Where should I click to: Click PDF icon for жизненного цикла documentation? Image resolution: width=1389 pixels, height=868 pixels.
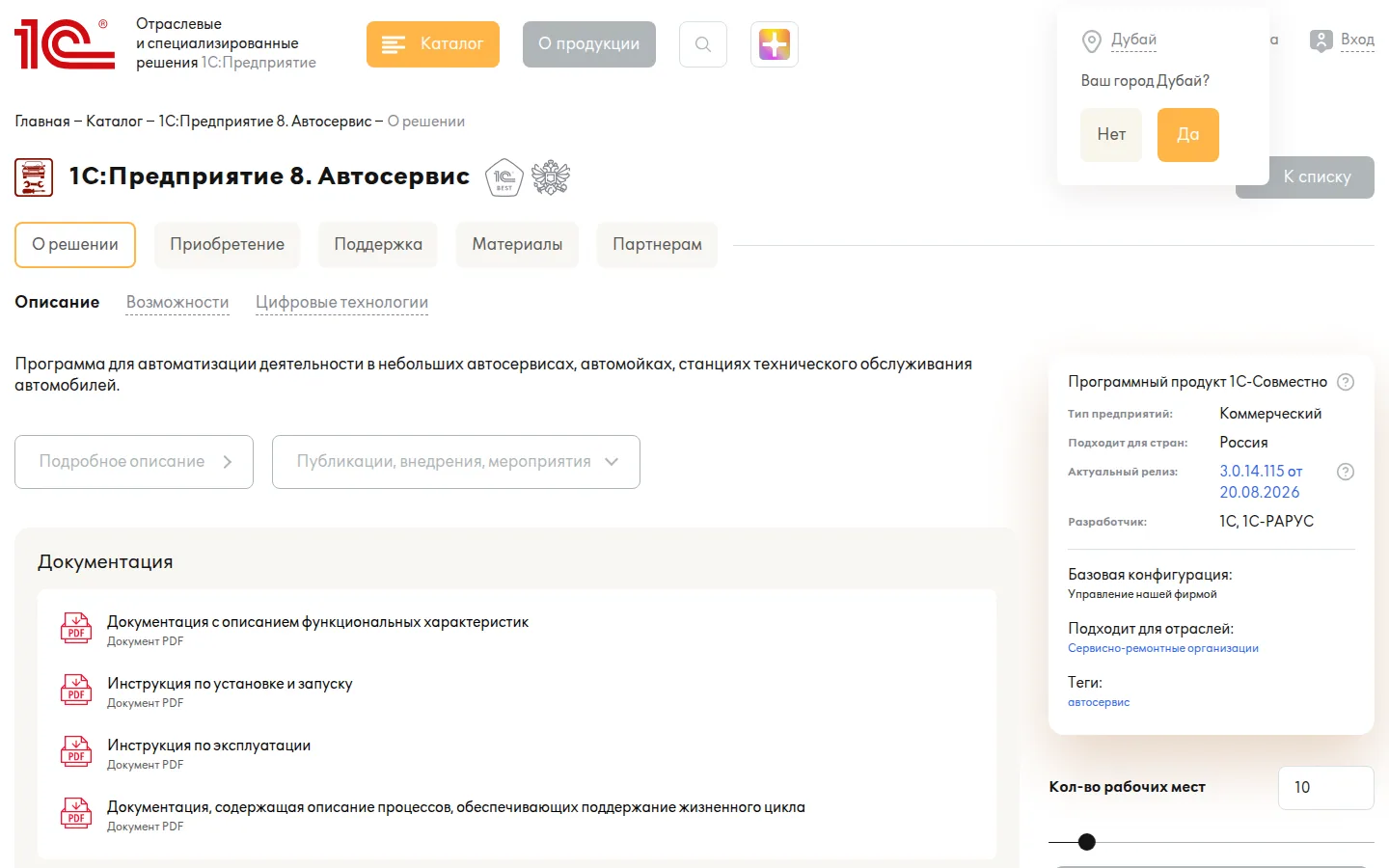pyautogui.click(x=76, y=813)
